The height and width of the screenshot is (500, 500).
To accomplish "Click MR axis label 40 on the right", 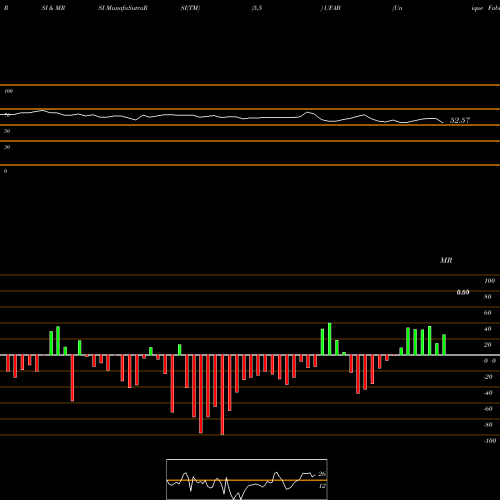I will point(488,329).
